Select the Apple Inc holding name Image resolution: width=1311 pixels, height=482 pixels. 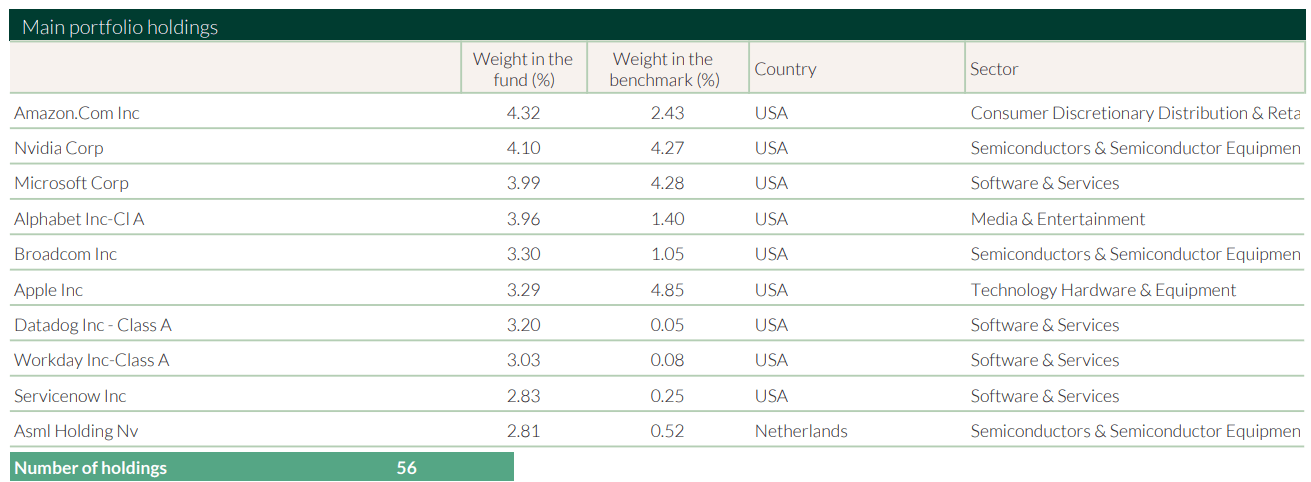[x=49, y=290]
